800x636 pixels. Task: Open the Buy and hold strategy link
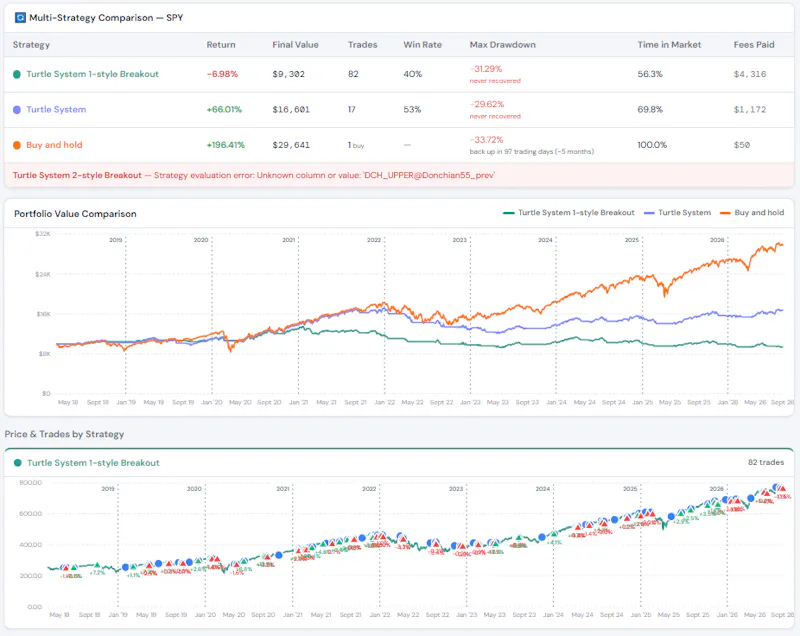tap(54, 145)
